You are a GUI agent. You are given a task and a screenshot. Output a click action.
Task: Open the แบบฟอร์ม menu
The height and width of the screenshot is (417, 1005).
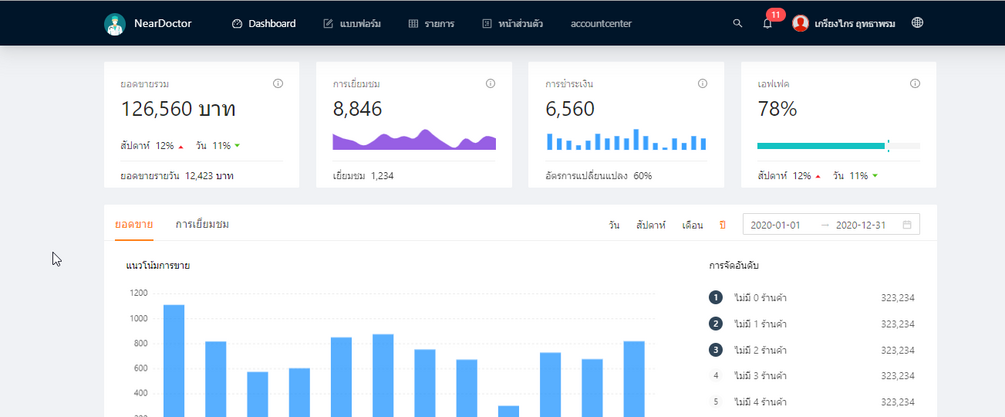352,24
